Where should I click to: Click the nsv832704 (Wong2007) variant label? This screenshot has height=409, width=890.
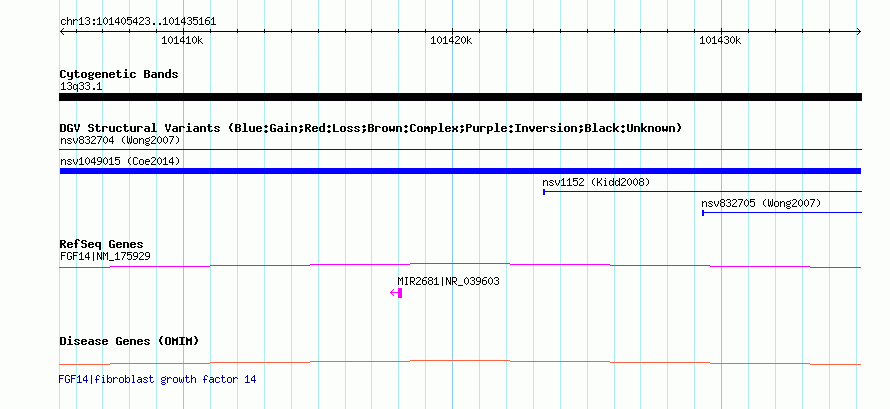(120, 140)
